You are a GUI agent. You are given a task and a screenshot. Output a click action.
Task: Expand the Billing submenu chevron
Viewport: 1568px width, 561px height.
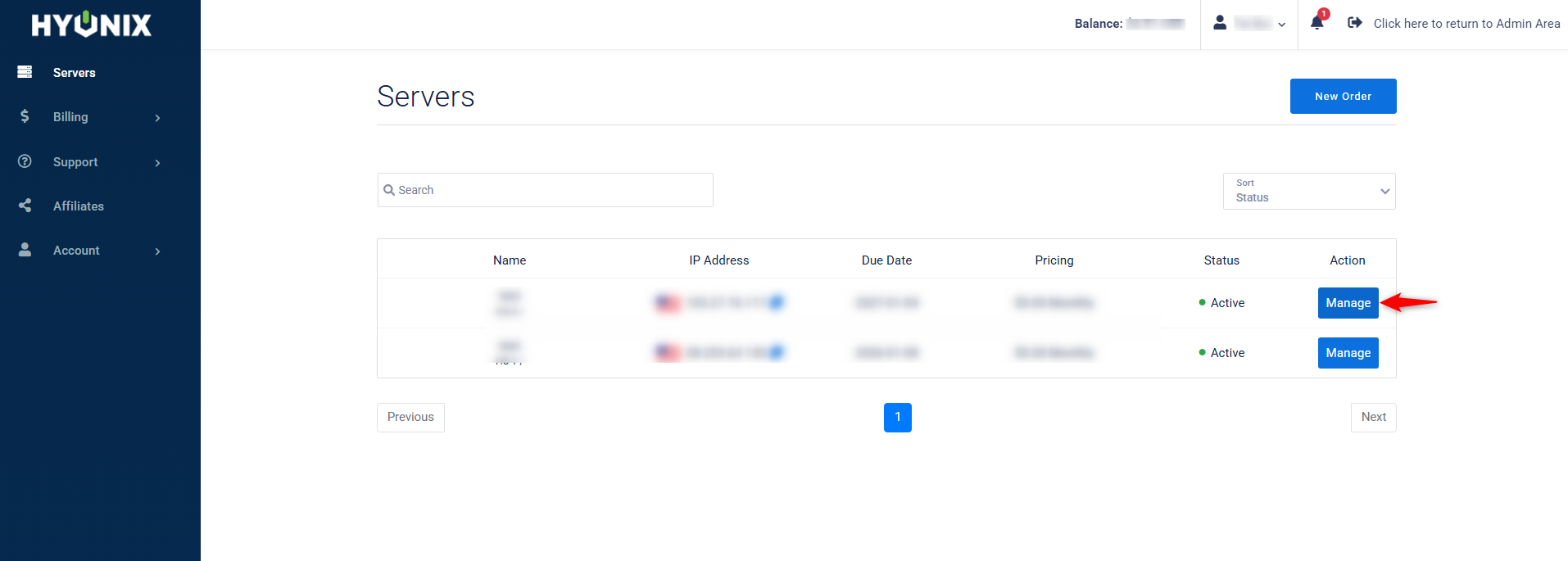[157, 118]
